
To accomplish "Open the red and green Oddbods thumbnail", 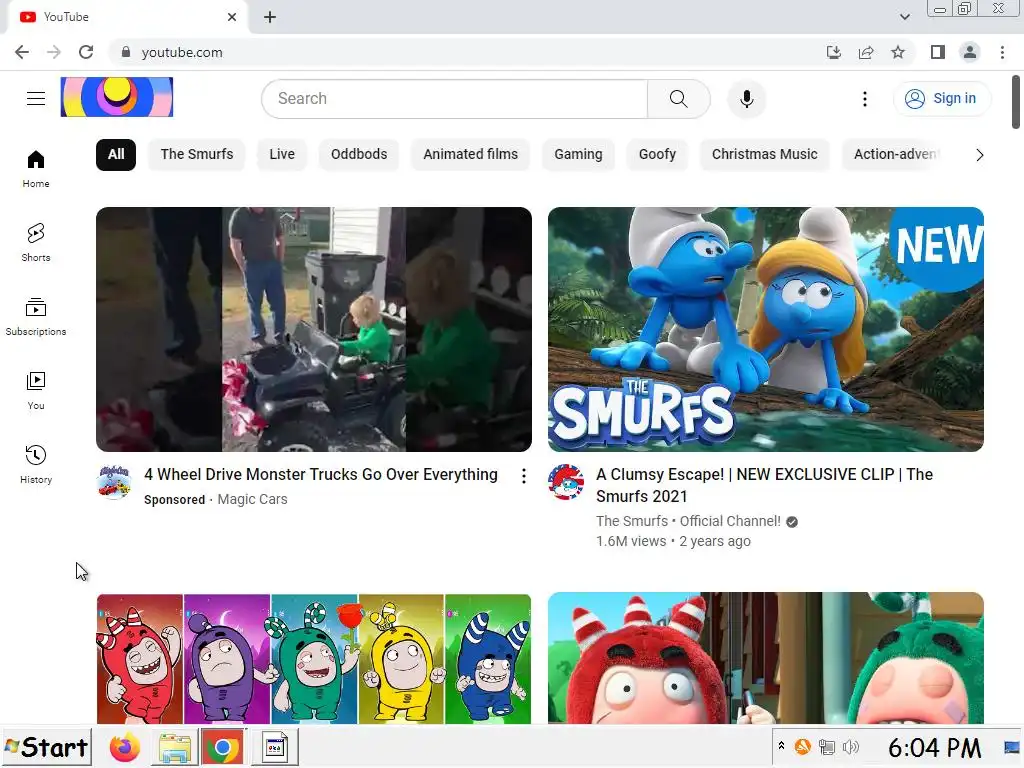I will 766,658.
